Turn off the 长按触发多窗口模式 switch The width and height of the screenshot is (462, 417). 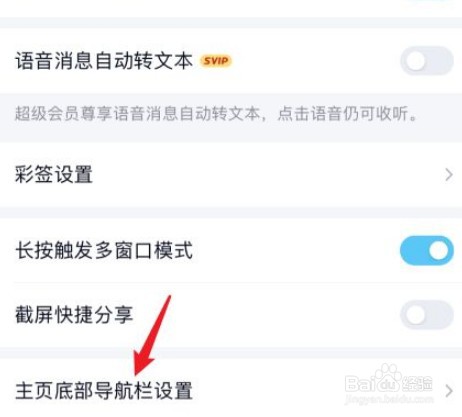(427, 251)
